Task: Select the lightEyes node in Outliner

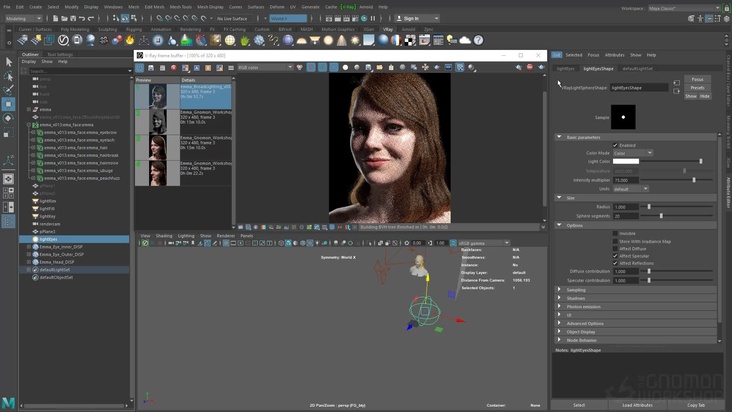Action: coord(49,239)
